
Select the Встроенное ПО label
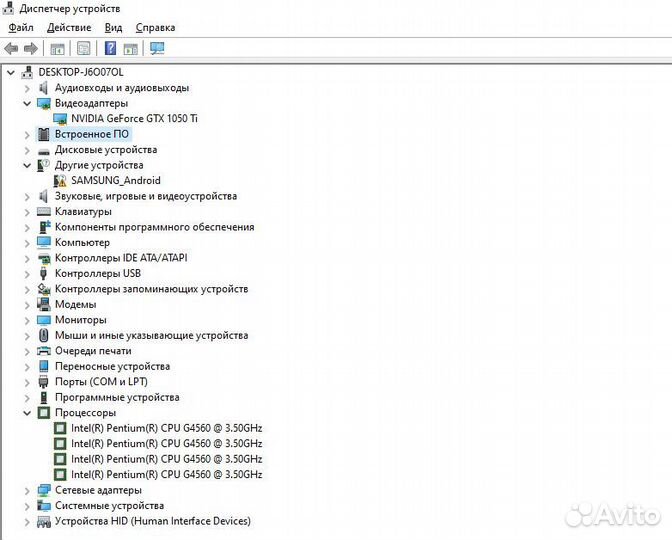click(x=92, y=134)
